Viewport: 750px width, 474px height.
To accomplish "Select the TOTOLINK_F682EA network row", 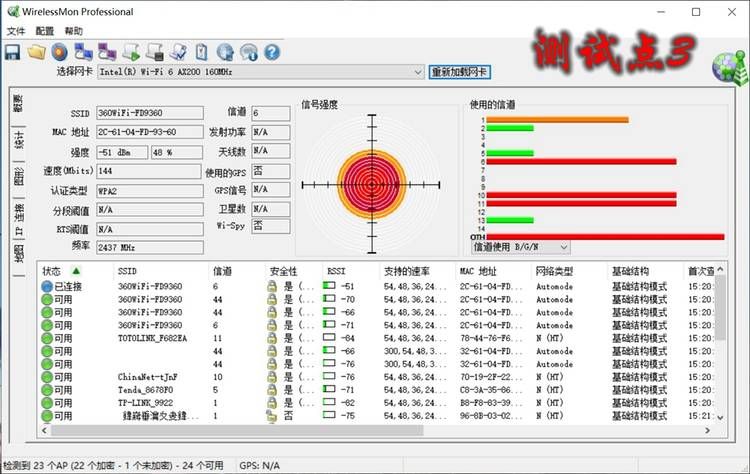I will (x=378, y=338).
